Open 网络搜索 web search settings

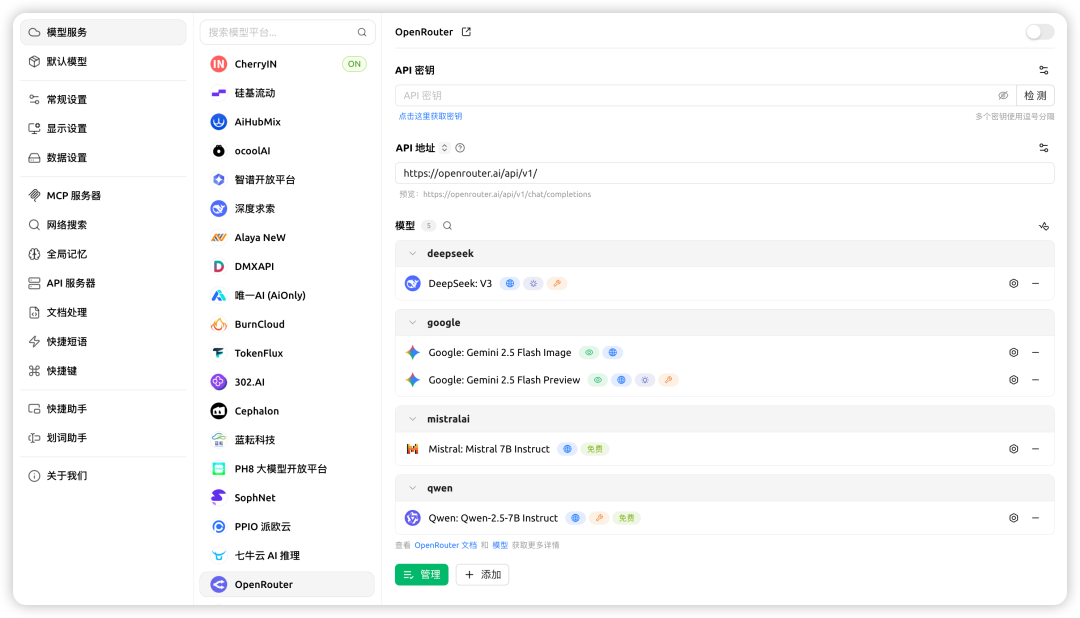(103, 225)
